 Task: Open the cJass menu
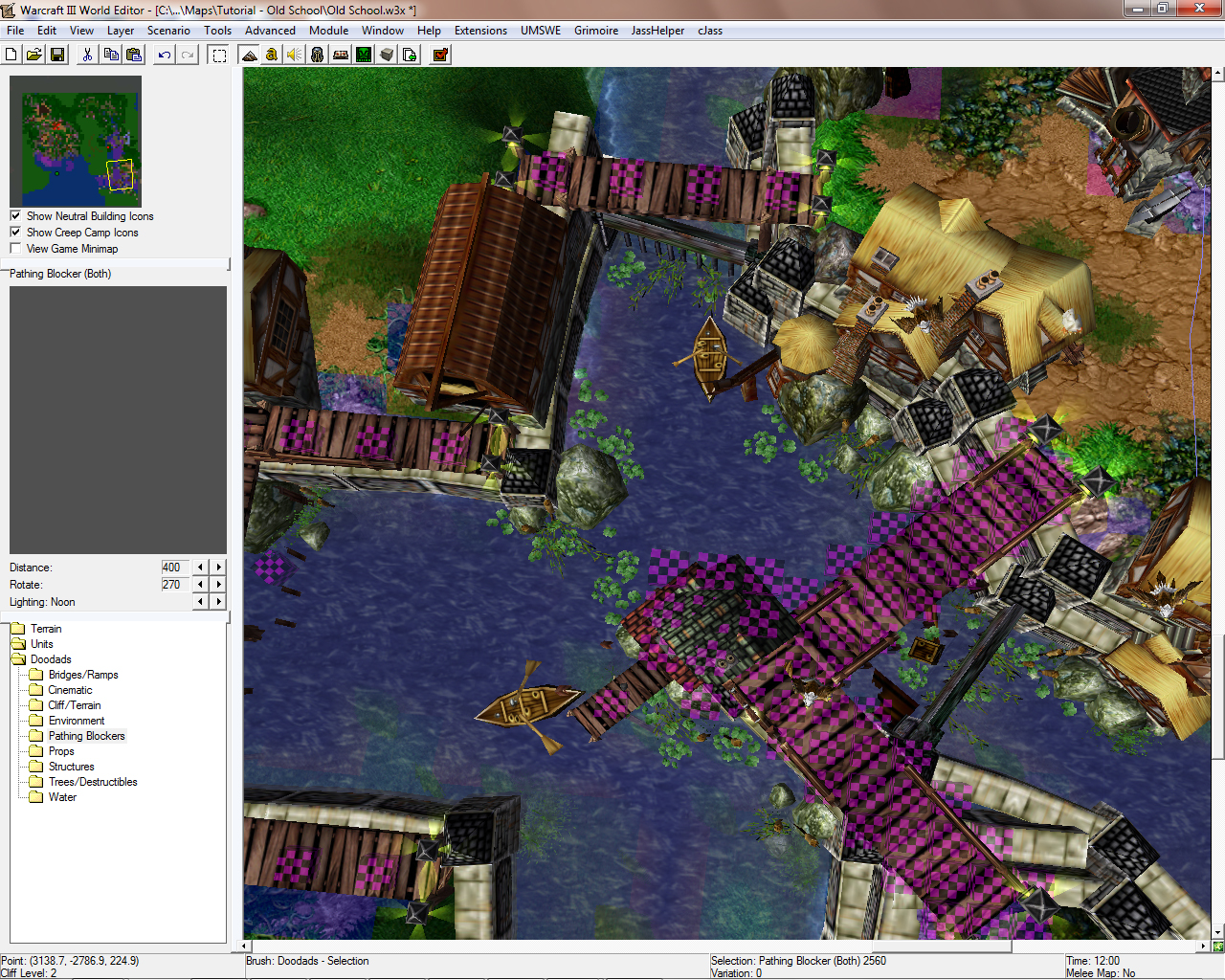coord(710,31)
